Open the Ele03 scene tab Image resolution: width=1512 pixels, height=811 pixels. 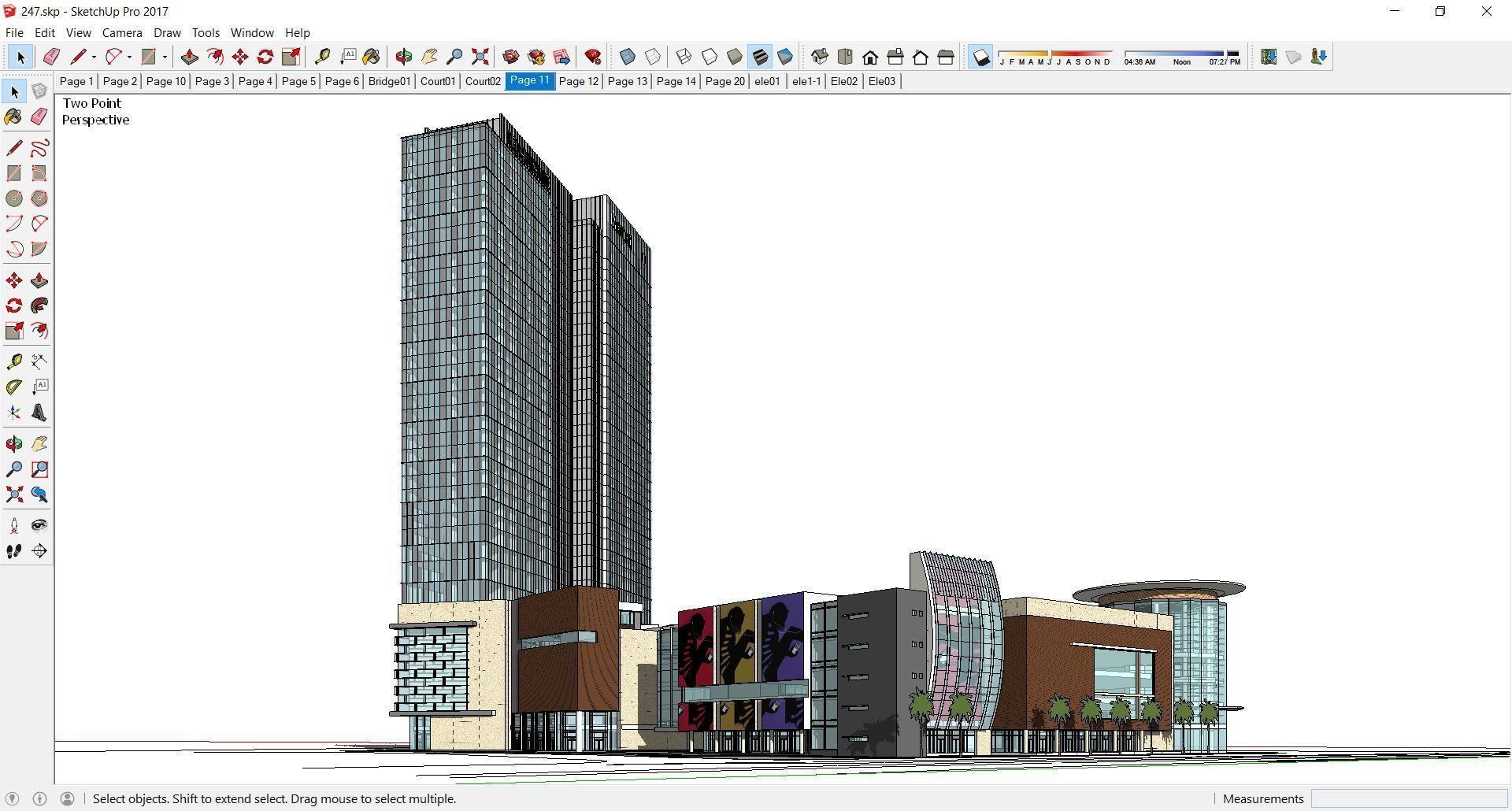882,81
